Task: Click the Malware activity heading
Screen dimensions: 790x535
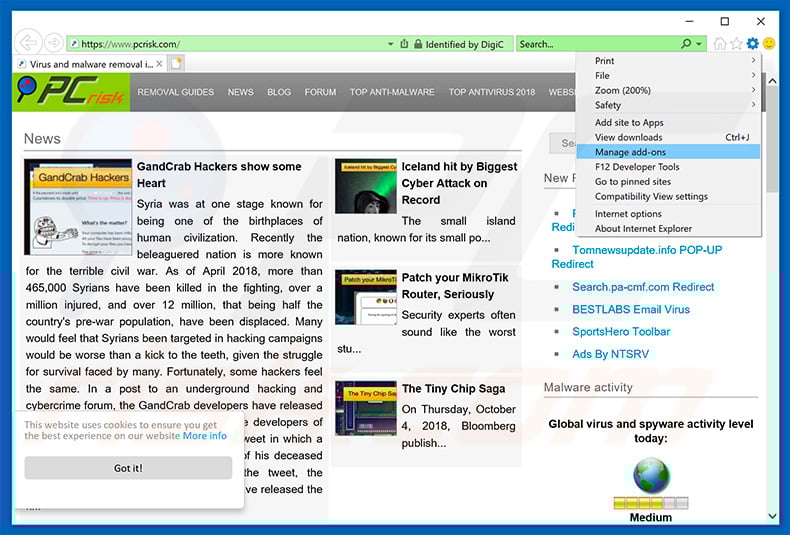Action: pos(588,387)
